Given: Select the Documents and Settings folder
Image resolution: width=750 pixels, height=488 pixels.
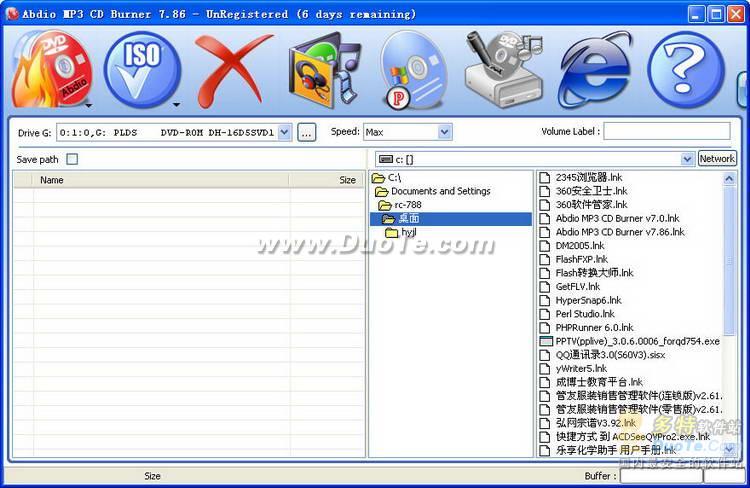Looking at the screenshot, I should coord(440,191).
